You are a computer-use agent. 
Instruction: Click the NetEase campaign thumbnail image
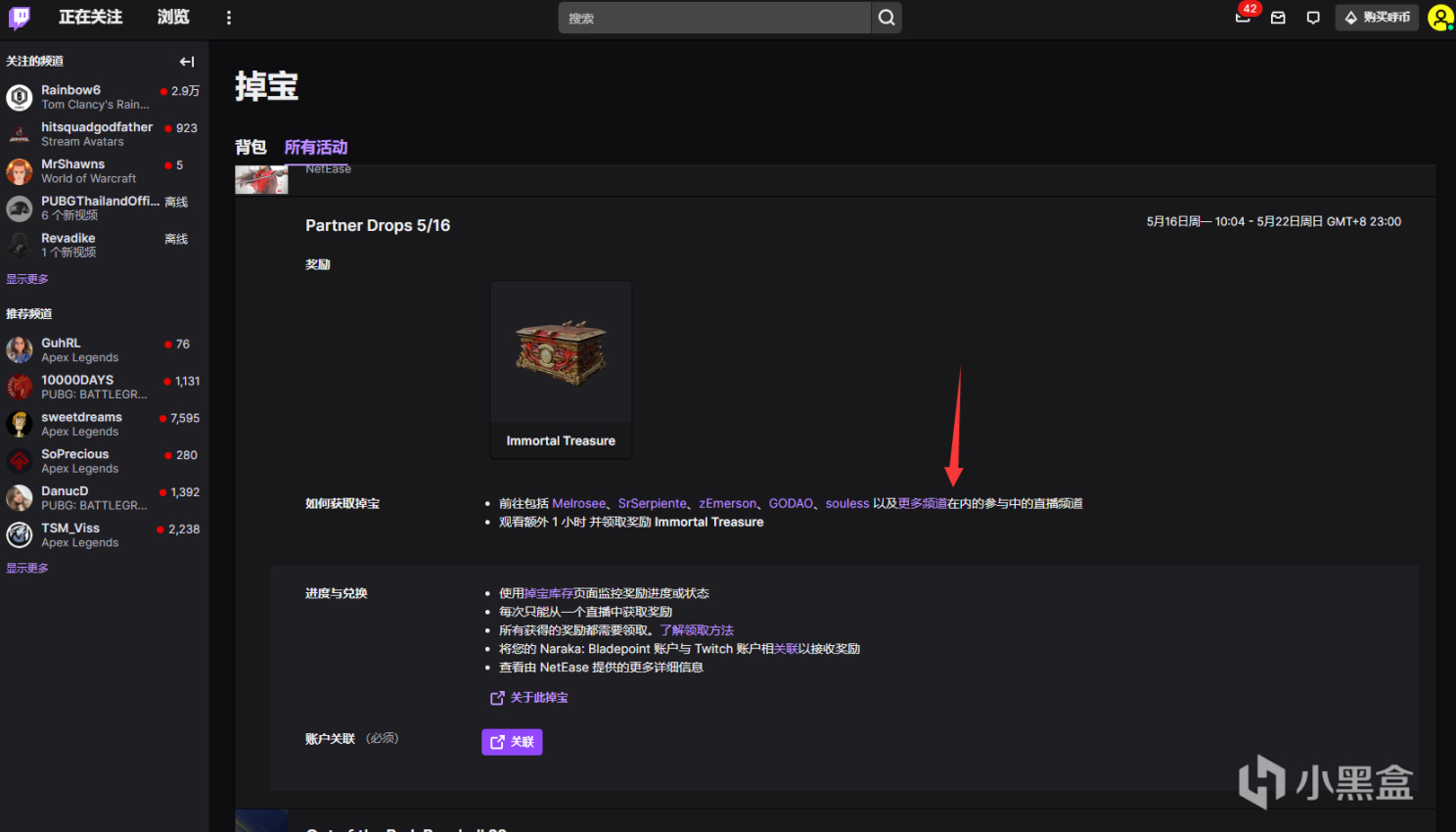(x=261, y=180)
